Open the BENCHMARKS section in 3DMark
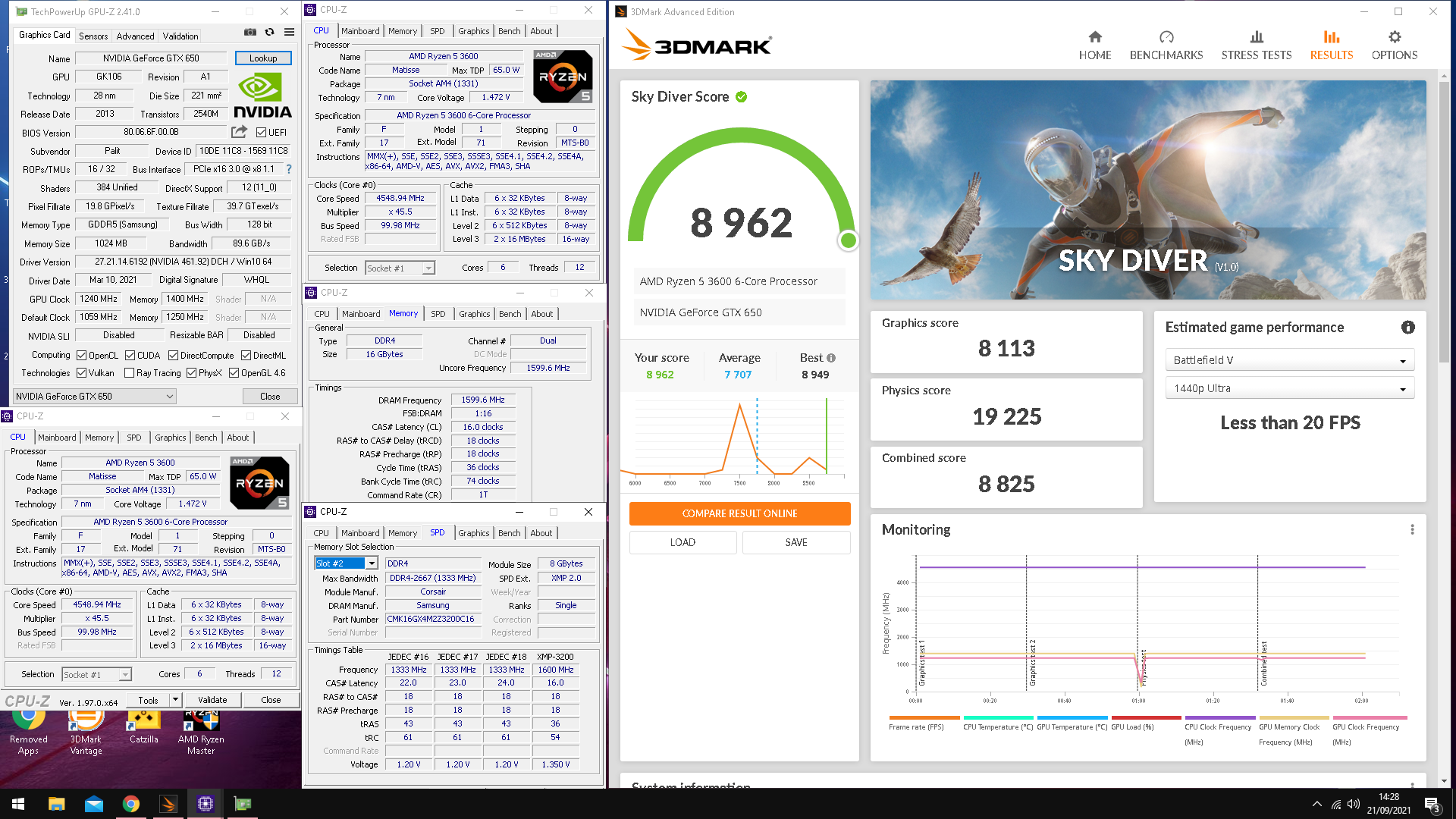This screenshot has height=819, width=1456. tap(1166, 45)
